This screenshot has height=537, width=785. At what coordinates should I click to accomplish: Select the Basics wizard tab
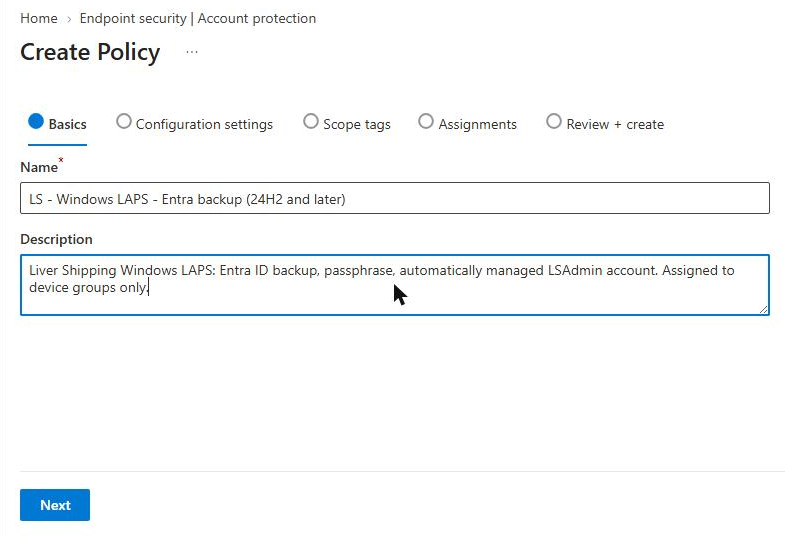click(58, 124)
